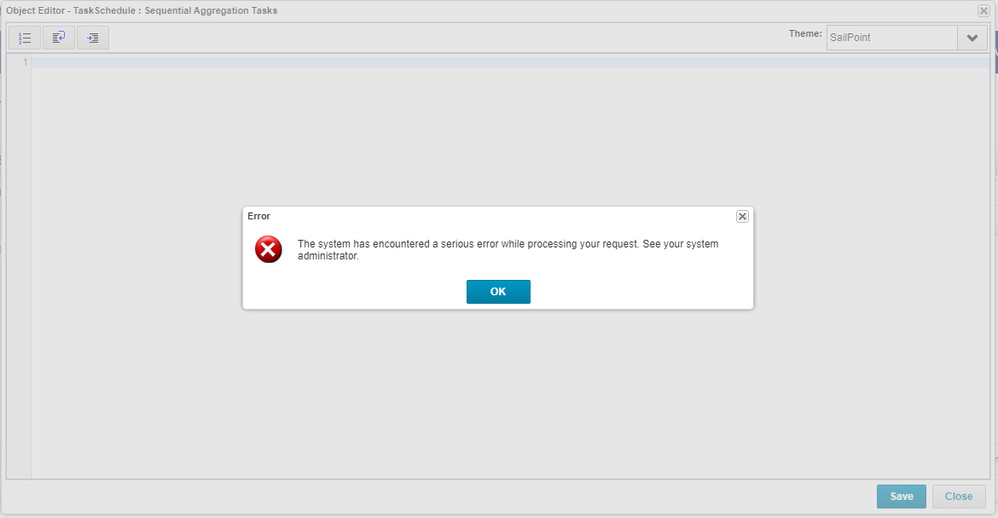
Task: Close the Error dialog with X icon
Action: click(x=742, y=216)
